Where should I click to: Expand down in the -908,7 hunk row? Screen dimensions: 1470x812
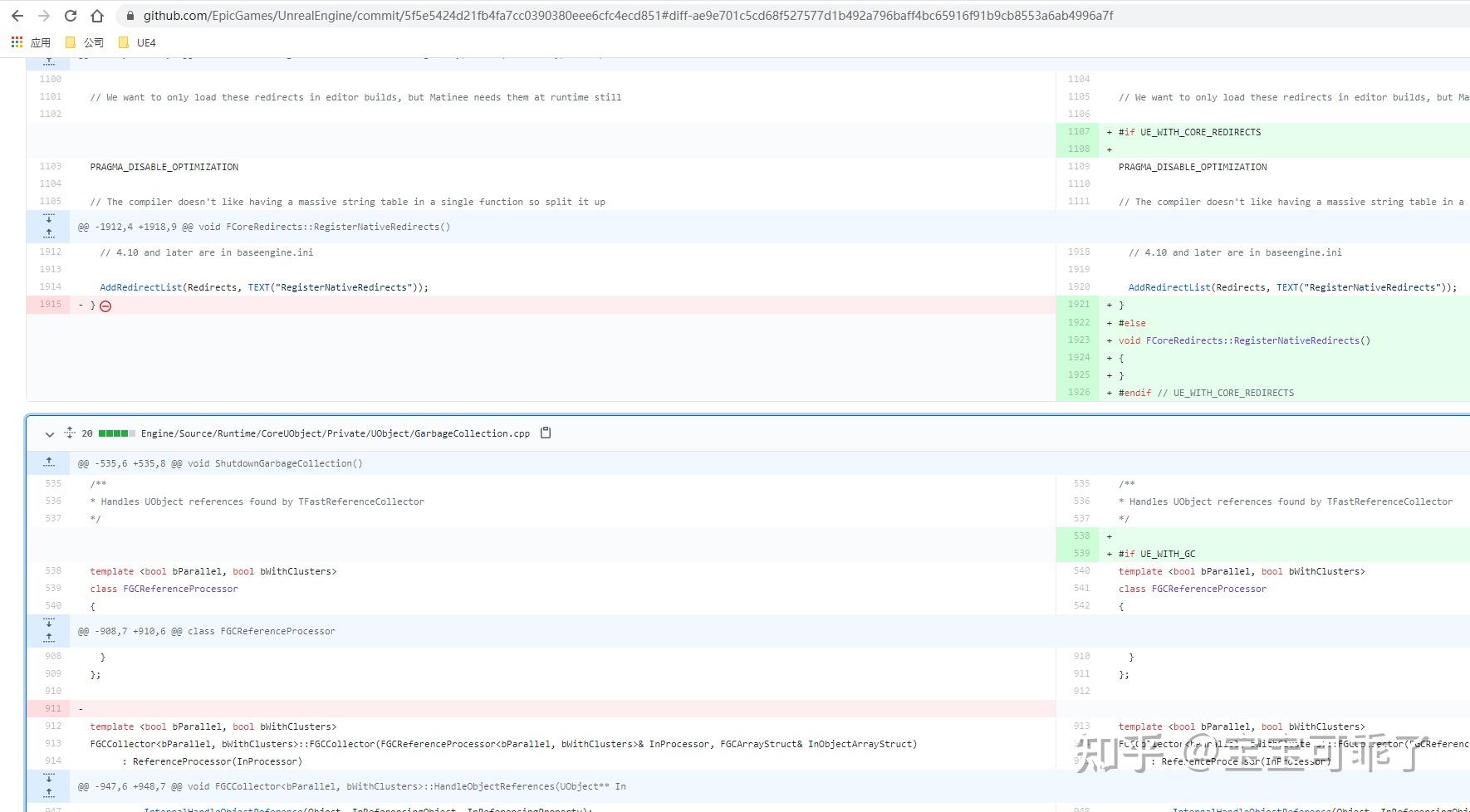(49, 624)
